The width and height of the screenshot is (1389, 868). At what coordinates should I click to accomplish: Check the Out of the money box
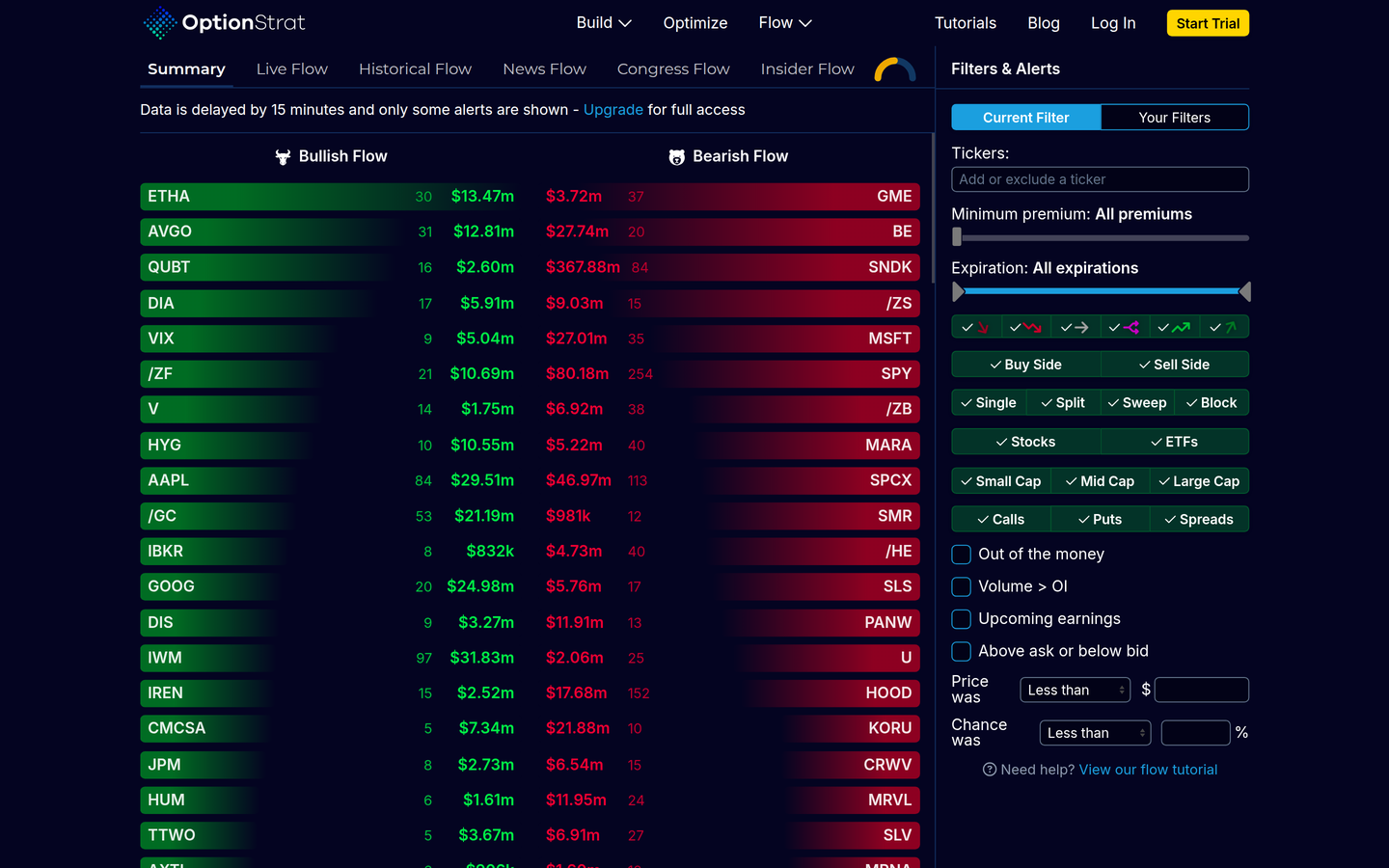coord(962,555)
